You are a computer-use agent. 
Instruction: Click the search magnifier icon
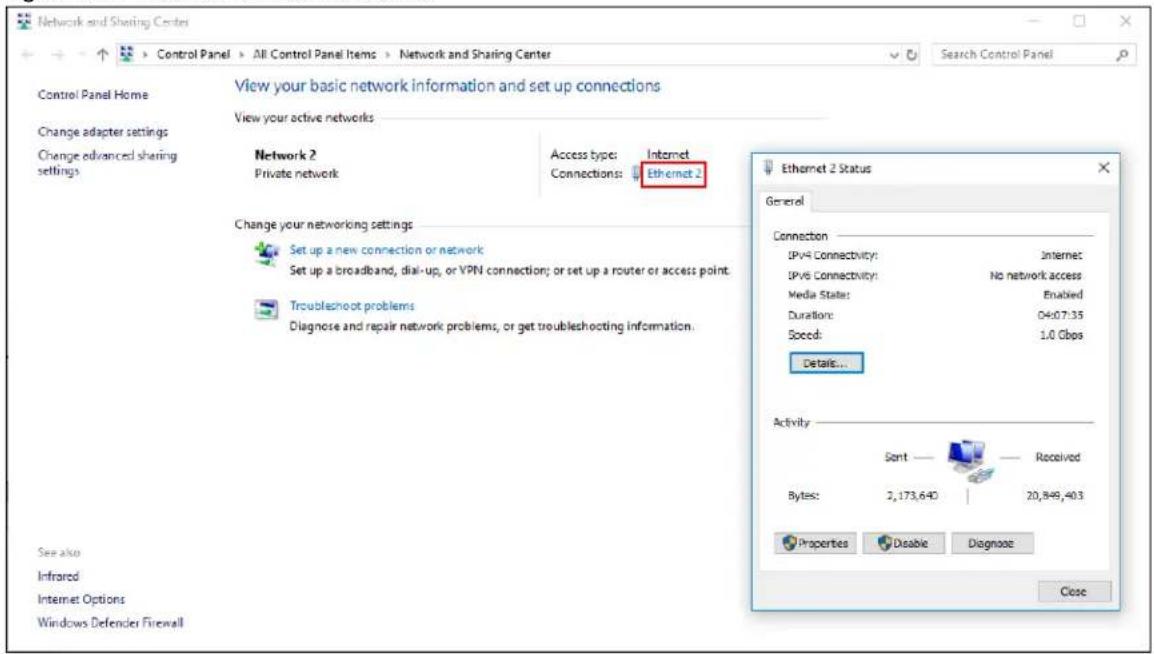1123,54
